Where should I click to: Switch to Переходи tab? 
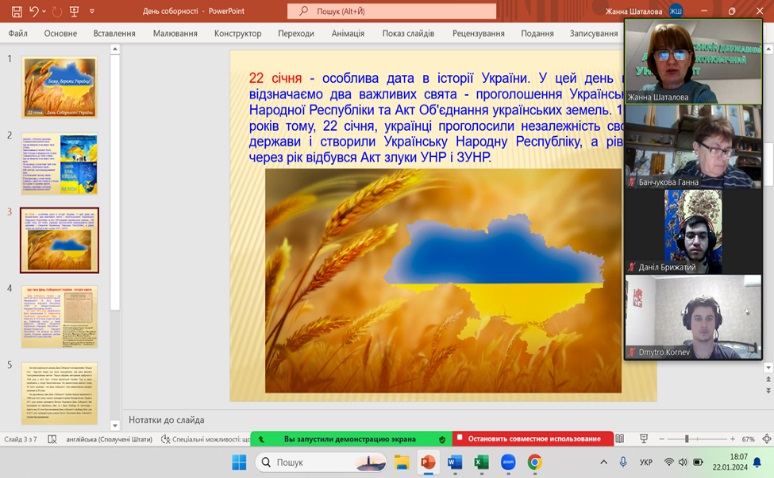tap(296, 33)
